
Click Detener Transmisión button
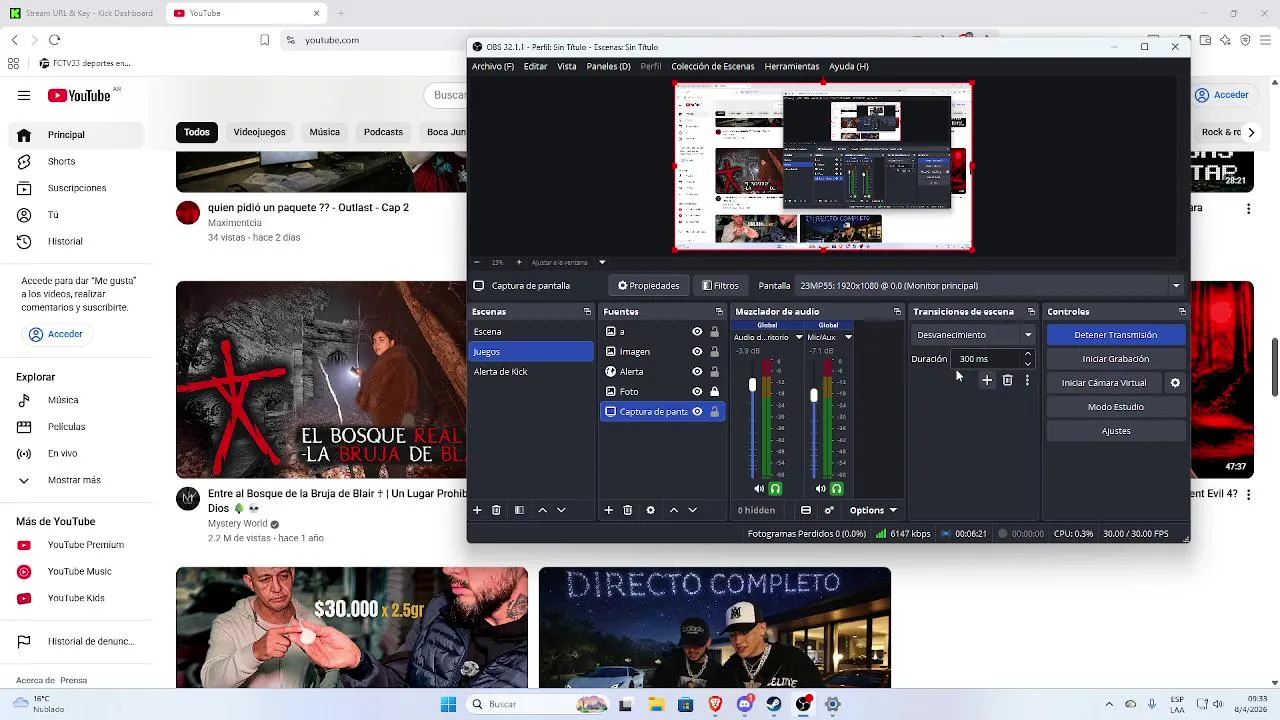pyautogui.click(x=1115, y=335)
